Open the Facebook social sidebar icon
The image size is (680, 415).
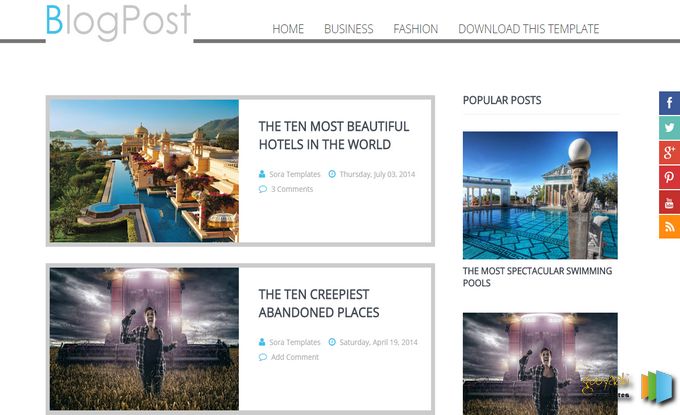(670, 103)
